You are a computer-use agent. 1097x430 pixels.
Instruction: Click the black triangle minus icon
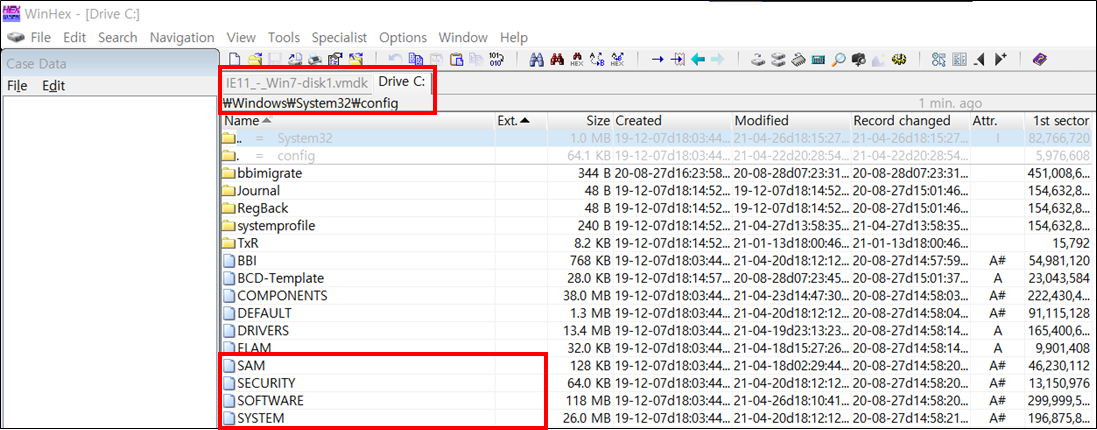pos(979,59)
